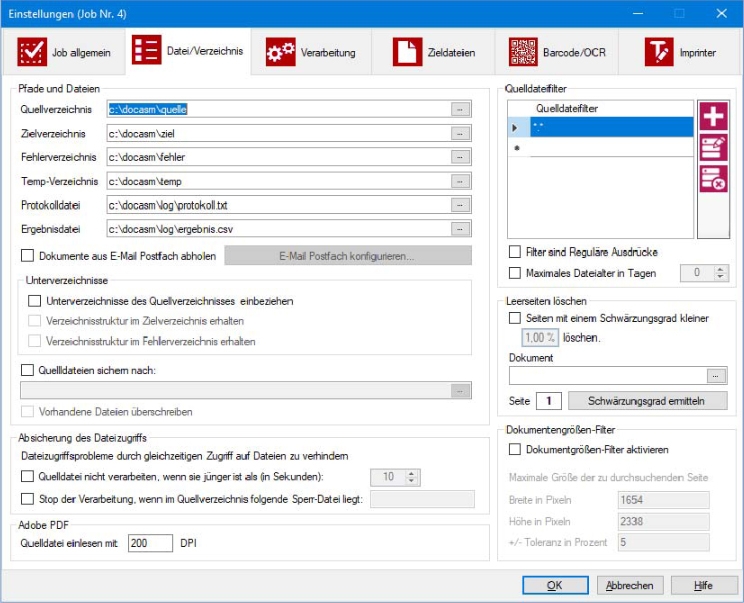Close the Einstellungen dialog window
Screen dimensions: 744x603
coord(721,13)
